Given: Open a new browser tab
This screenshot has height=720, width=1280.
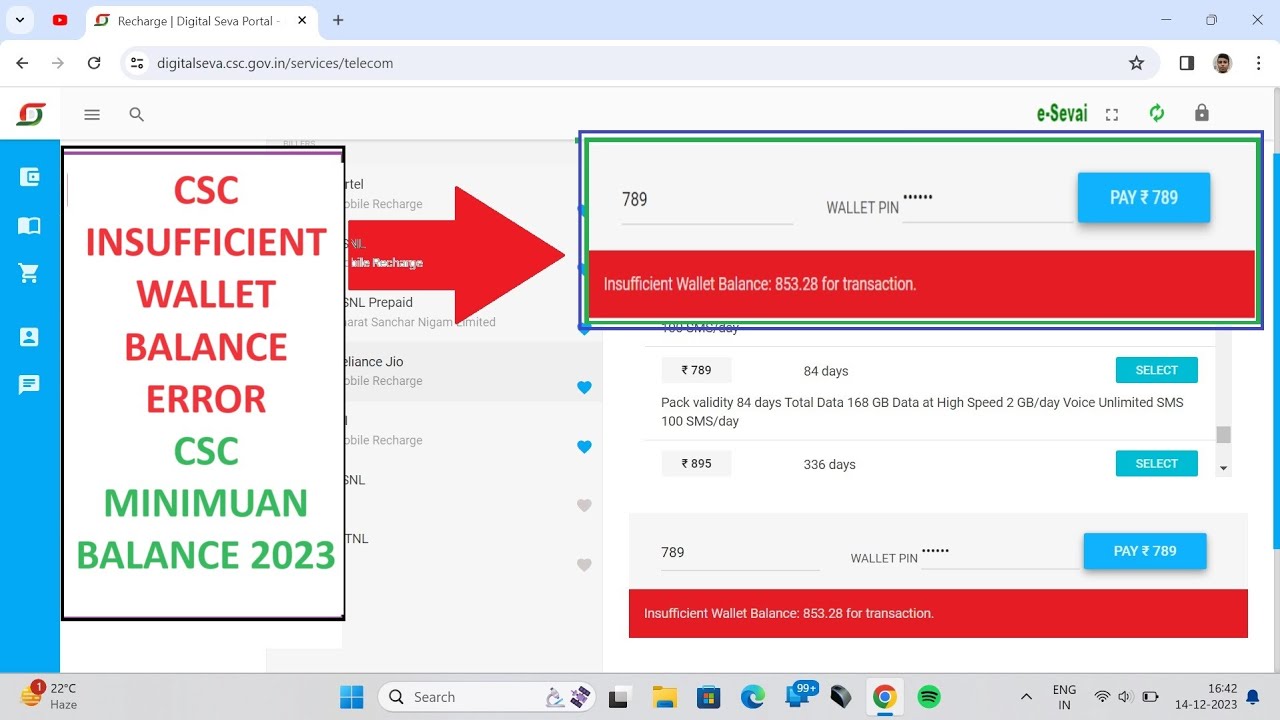Looking at the screenshot, I should click(338, 20).
